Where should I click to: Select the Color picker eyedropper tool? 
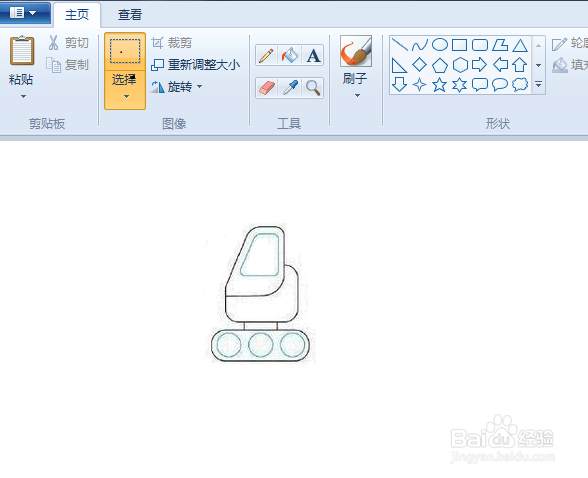(x=290, y=88)
